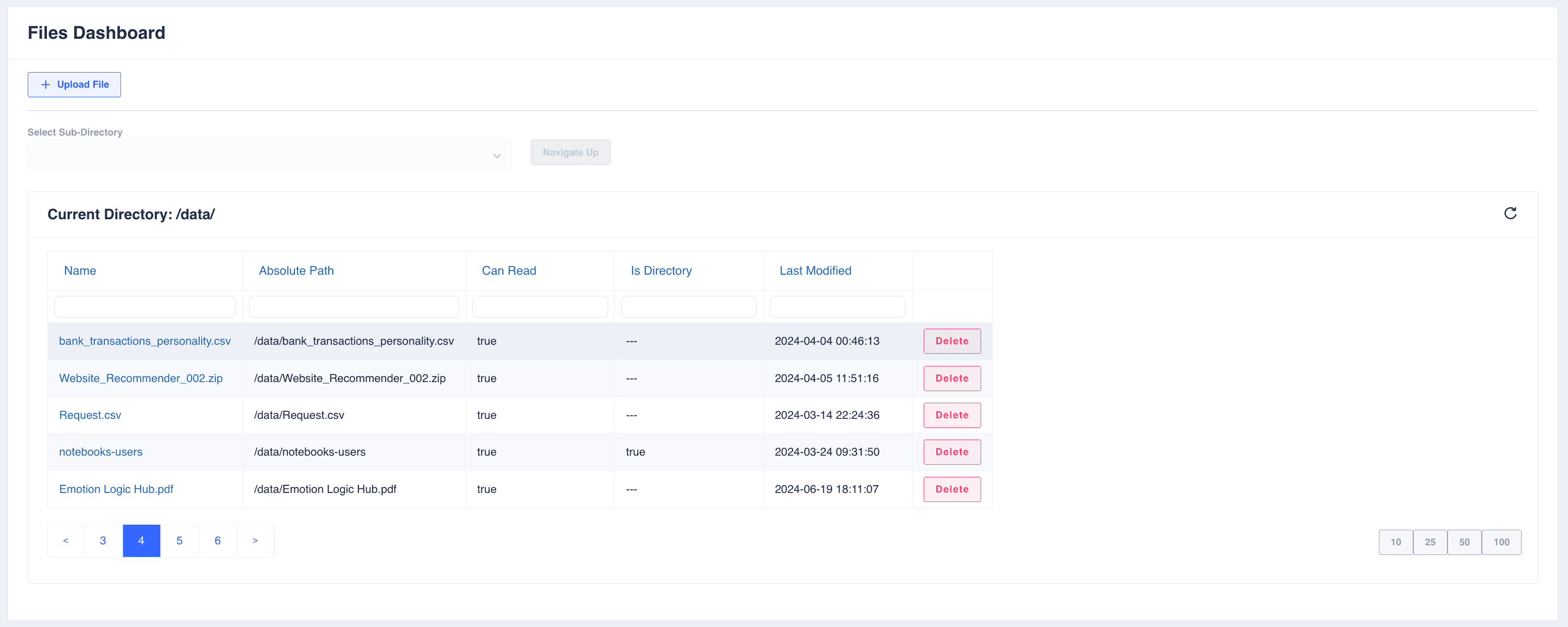1568x627 pixels.
Task: Focus the Absolute Path filter input
Action: pyautogui.click(x=353, y=306)
